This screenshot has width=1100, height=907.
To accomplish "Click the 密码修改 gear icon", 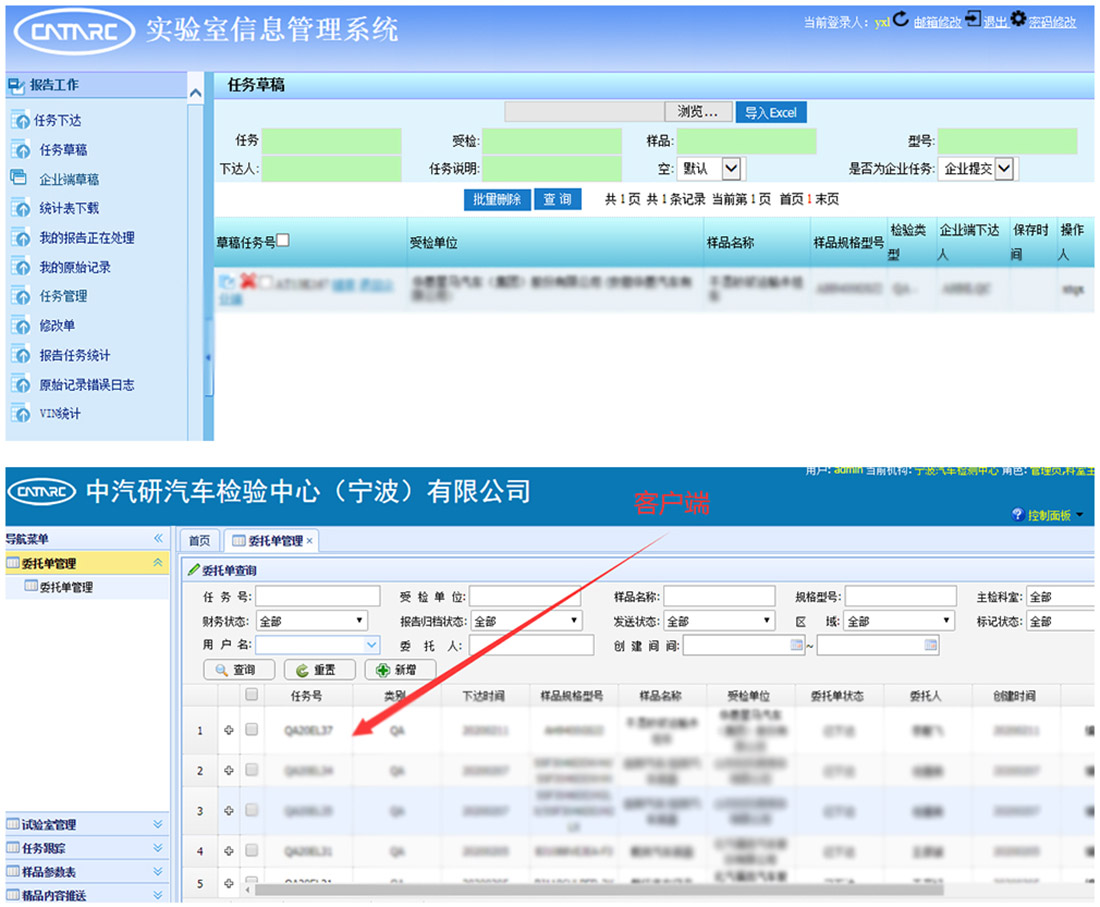I will [1018, 20].
